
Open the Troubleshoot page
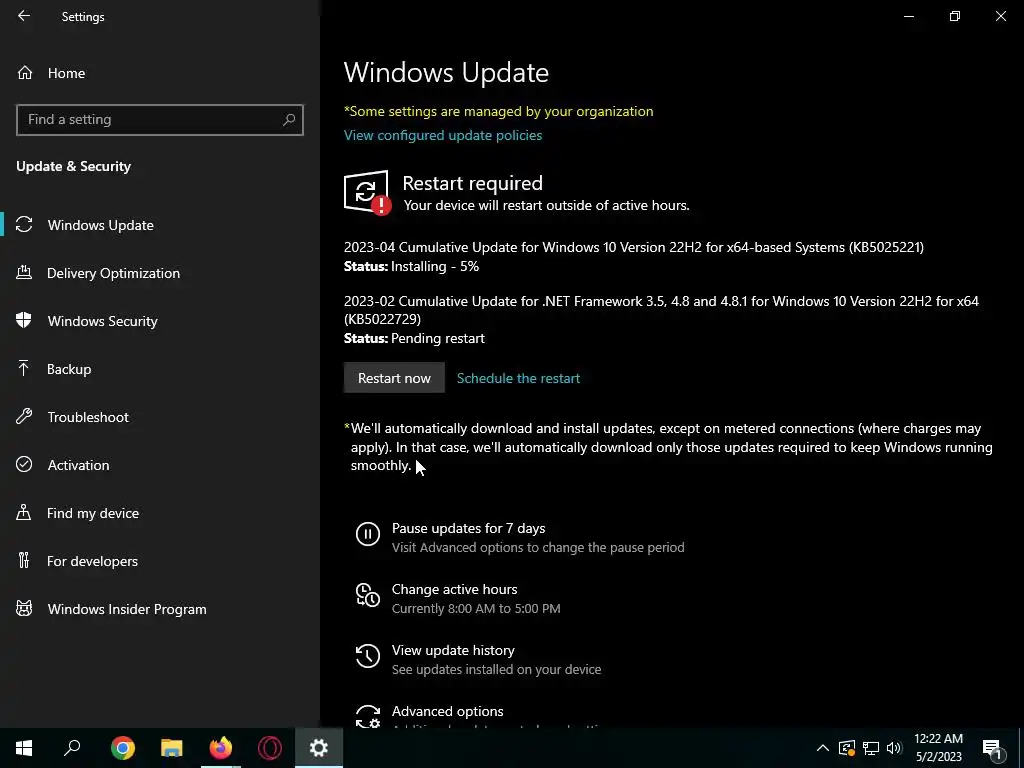tap(88, 417)
